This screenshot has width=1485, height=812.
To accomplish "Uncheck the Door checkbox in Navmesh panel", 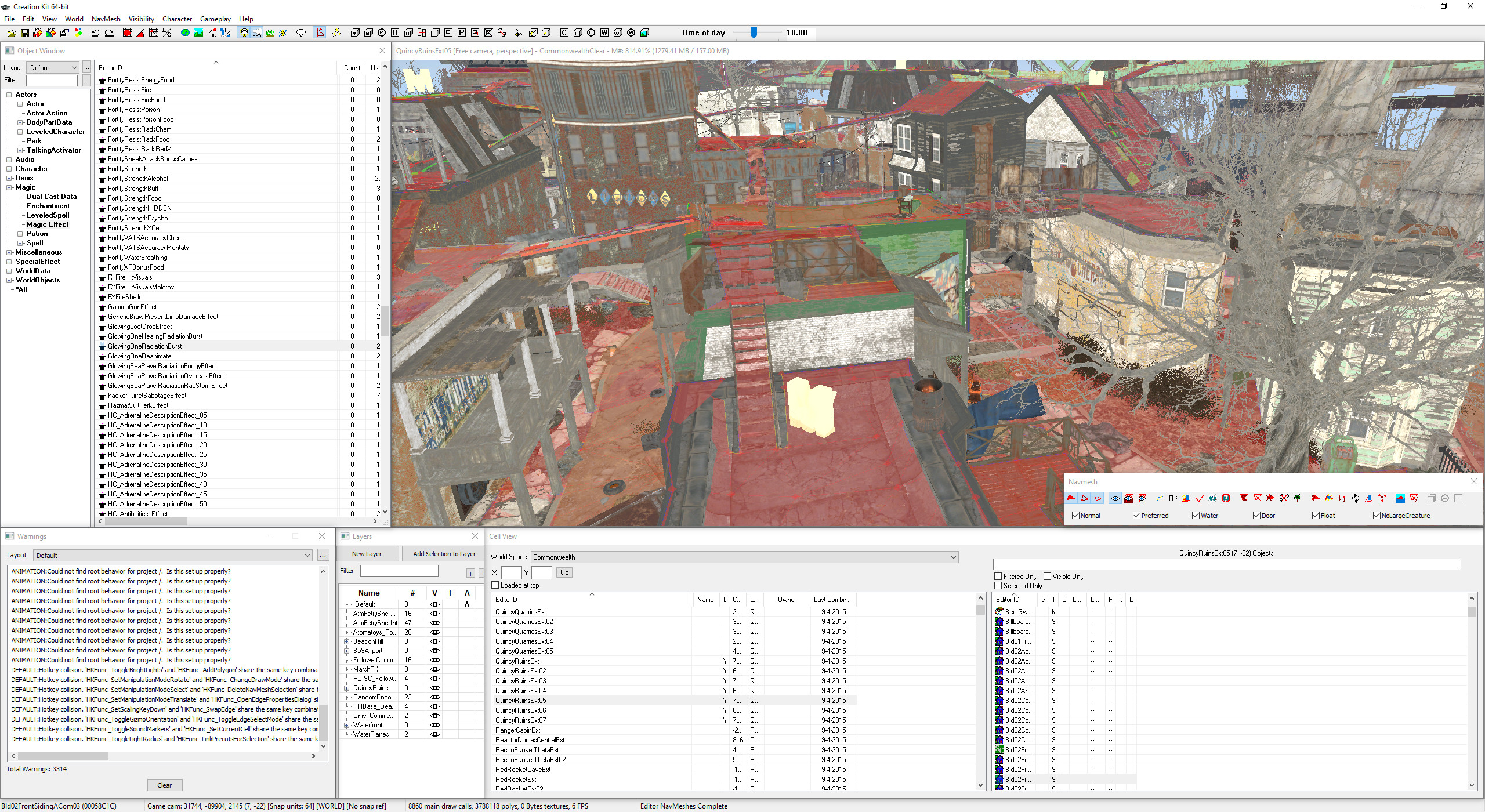I will pos(1256,515).
